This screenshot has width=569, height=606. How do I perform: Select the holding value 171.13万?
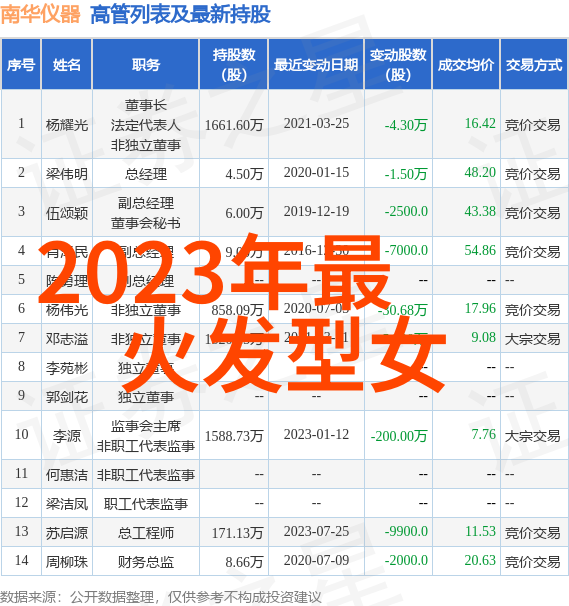point(237,533)
